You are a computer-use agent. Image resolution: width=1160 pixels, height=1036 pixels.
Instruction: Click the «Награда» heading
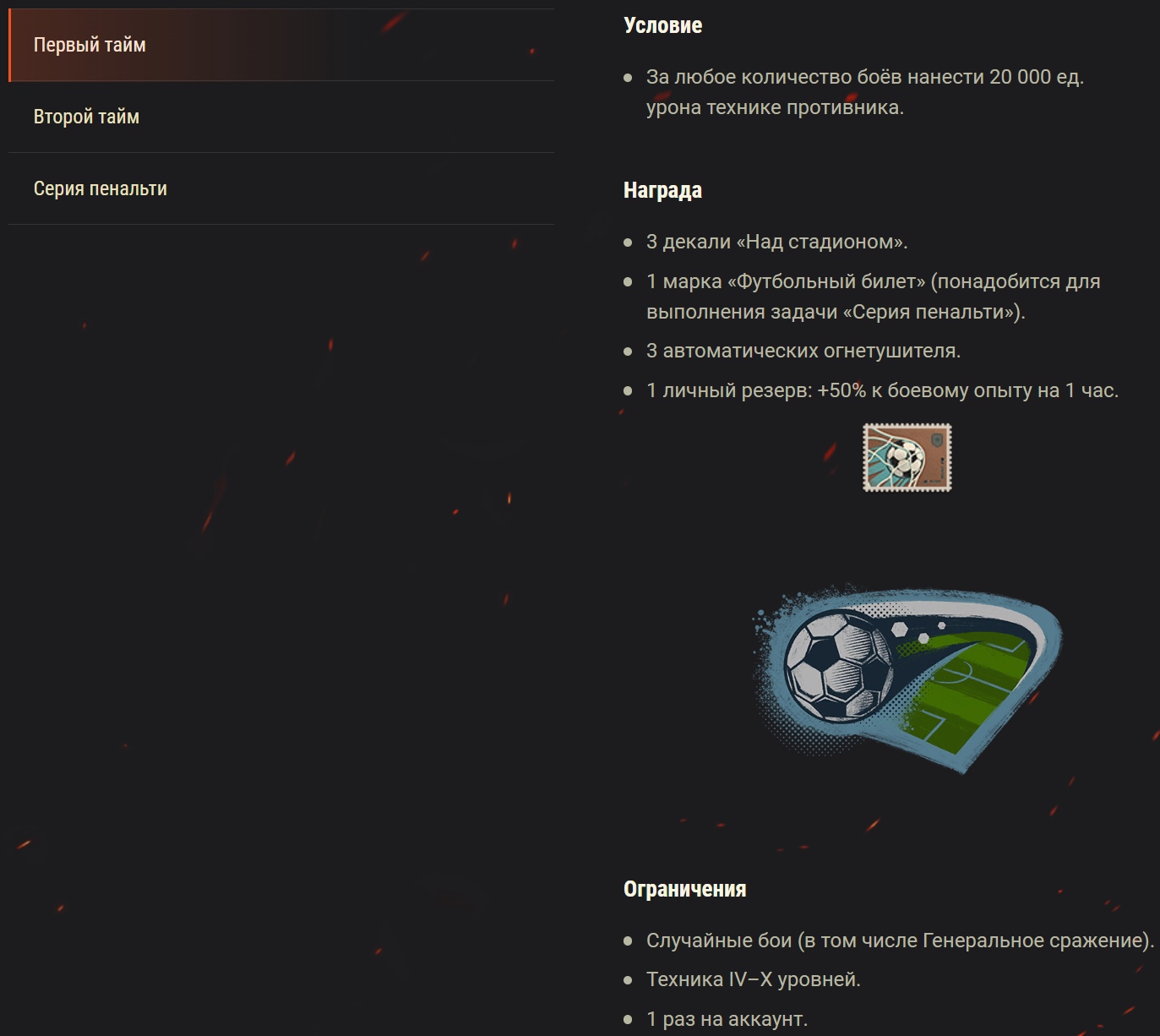pyautogui.click(x=662, y=190)
